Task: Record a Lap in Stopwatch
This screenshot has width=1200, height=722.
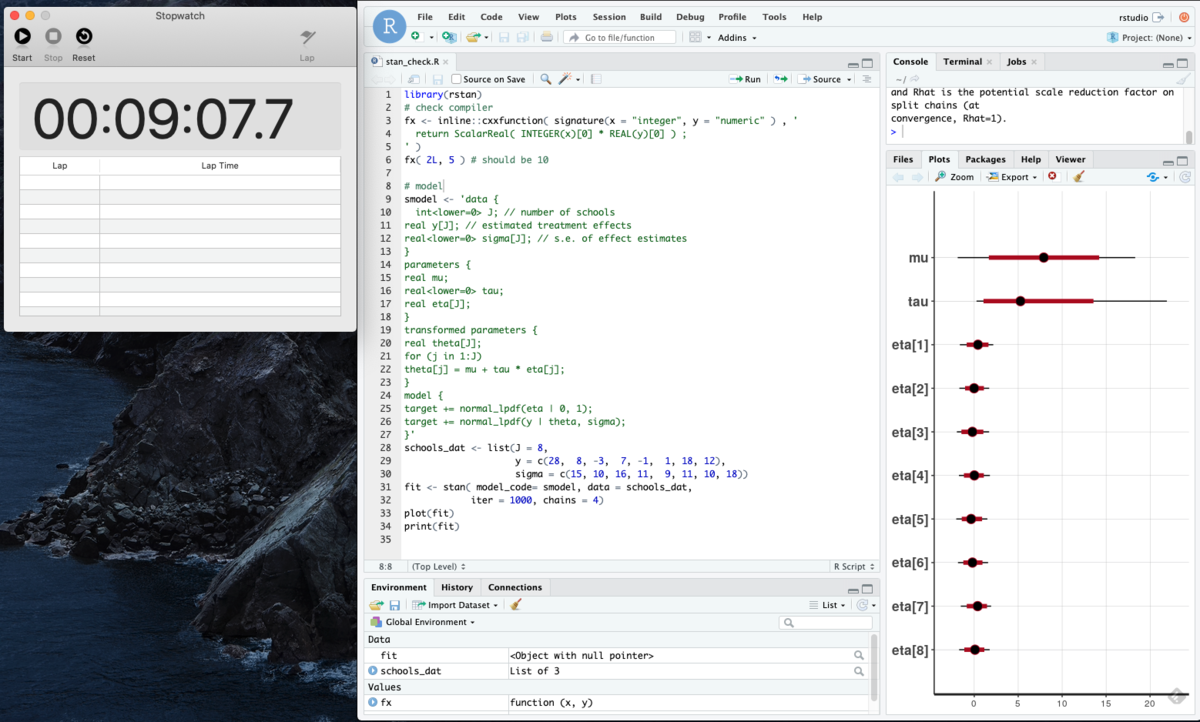Action: pos(307,38)
